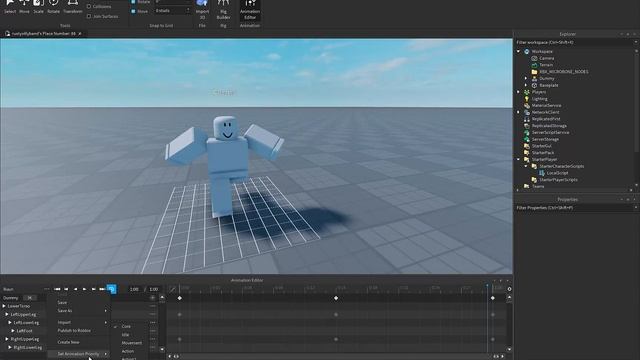Viewport: 640px width, 360px height.
Task: Select StarterPlayerScripts in Explorer
Action: (x=558, y=180)
